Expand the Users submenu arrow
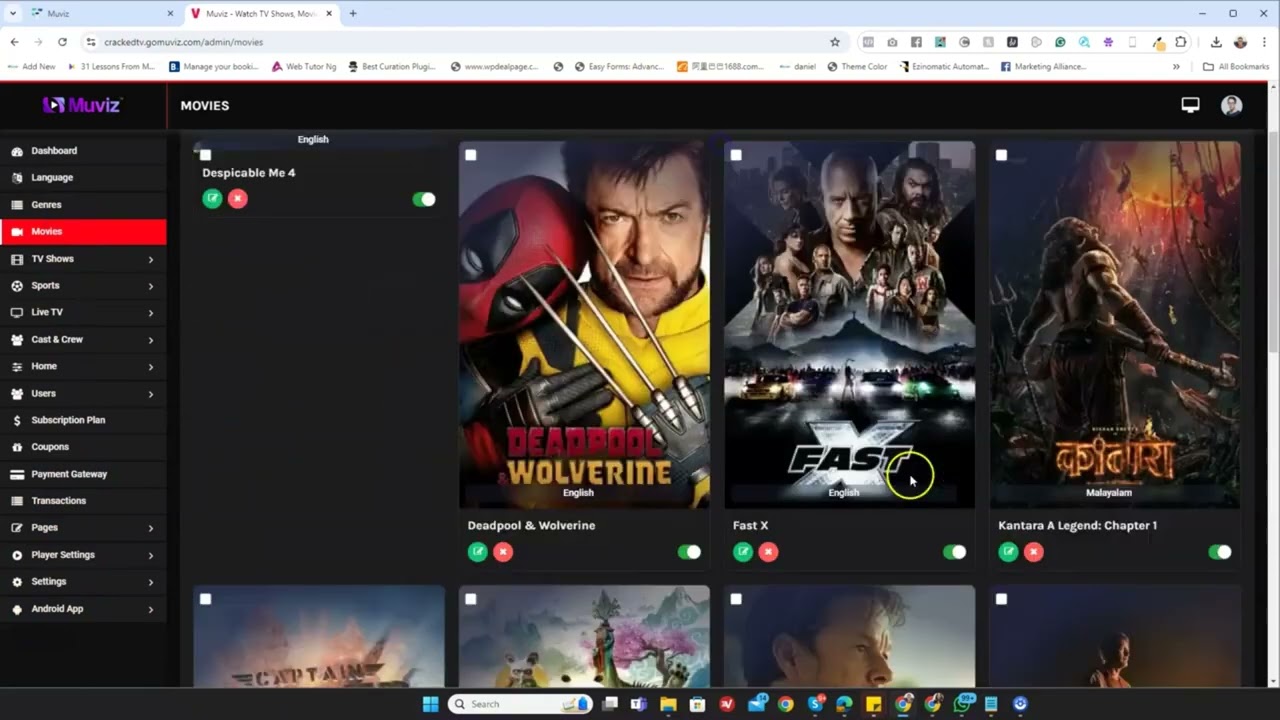Screen dimensions: 1280x720 point(151,394)
